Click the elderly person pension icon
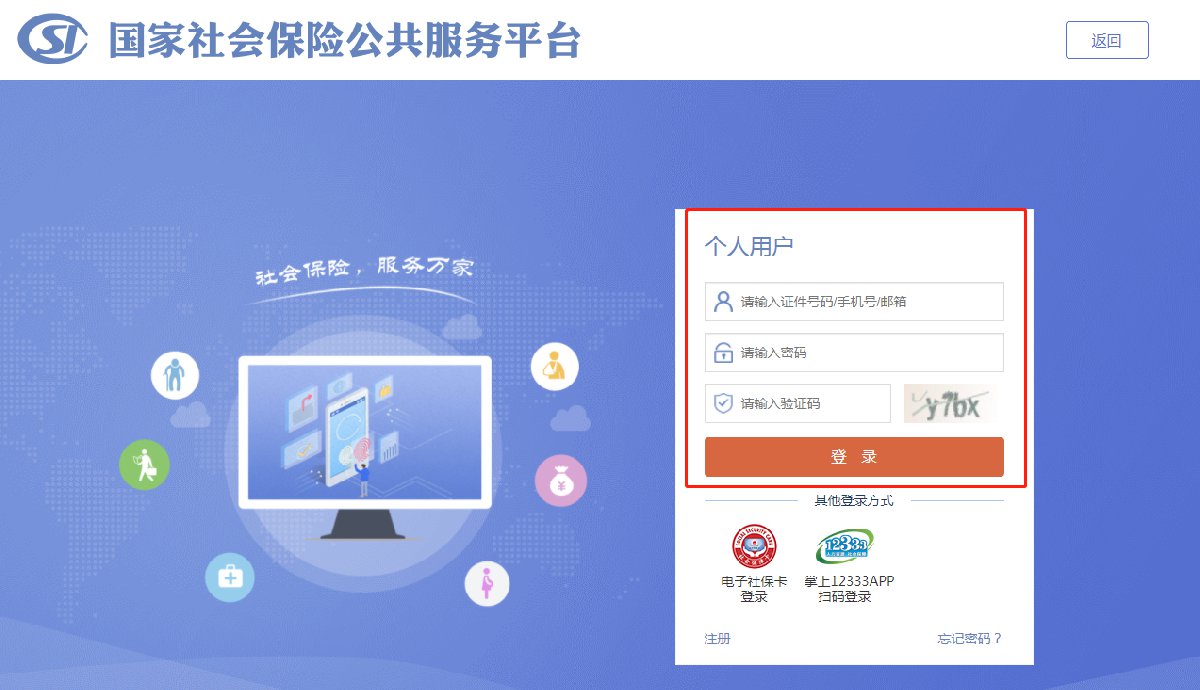Screen dimensions: 1200x690 [x=175, y=376]
